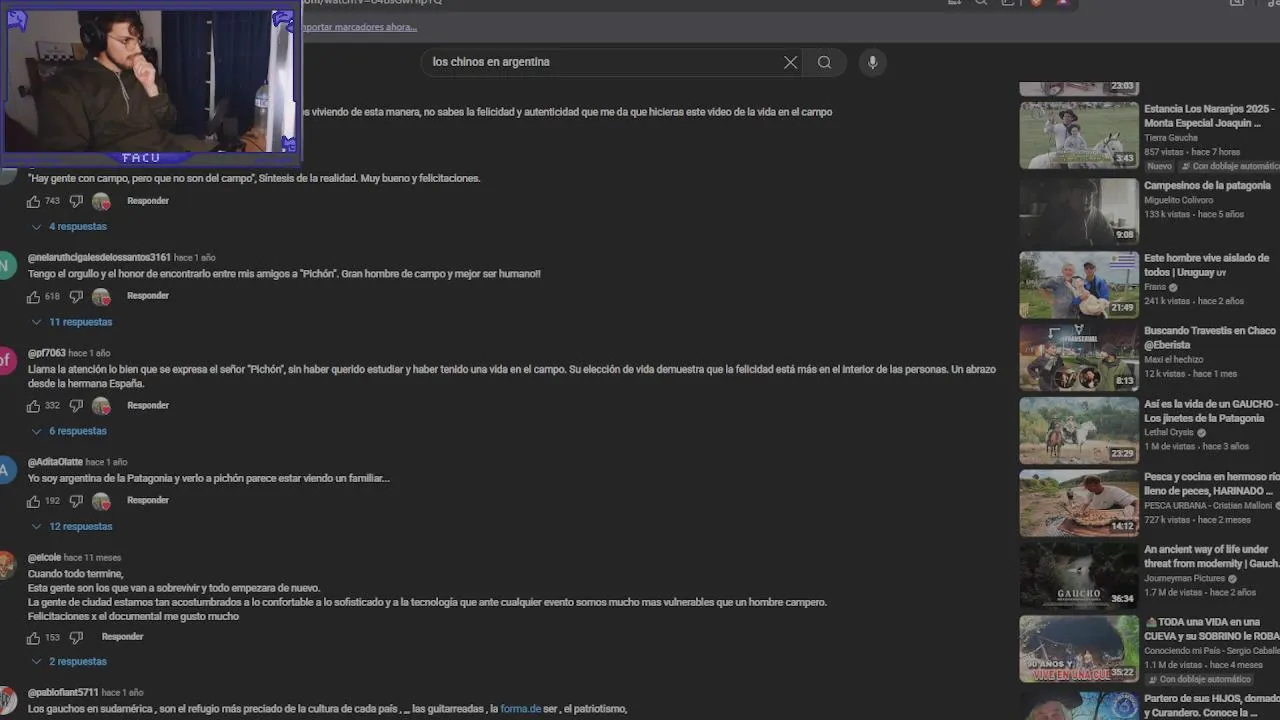Click creator heart badge on 743-like comment
This screenshot has height=720, width=1280.
(x=101, y=202)
